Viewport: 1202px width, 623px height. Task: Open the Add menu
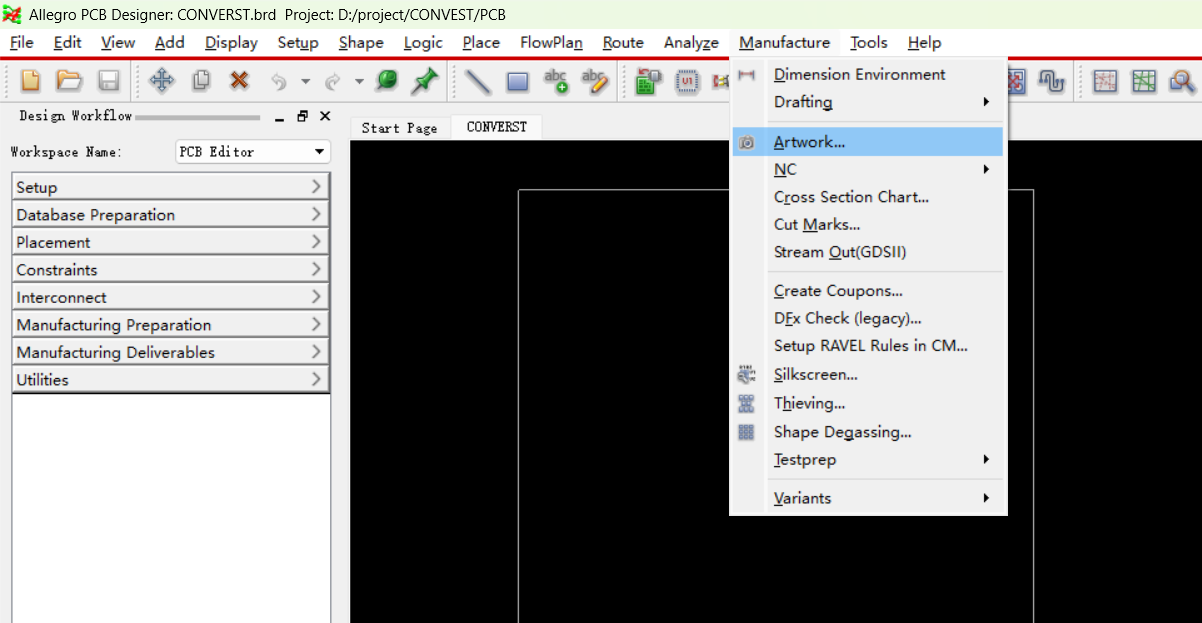pos(170,42)
